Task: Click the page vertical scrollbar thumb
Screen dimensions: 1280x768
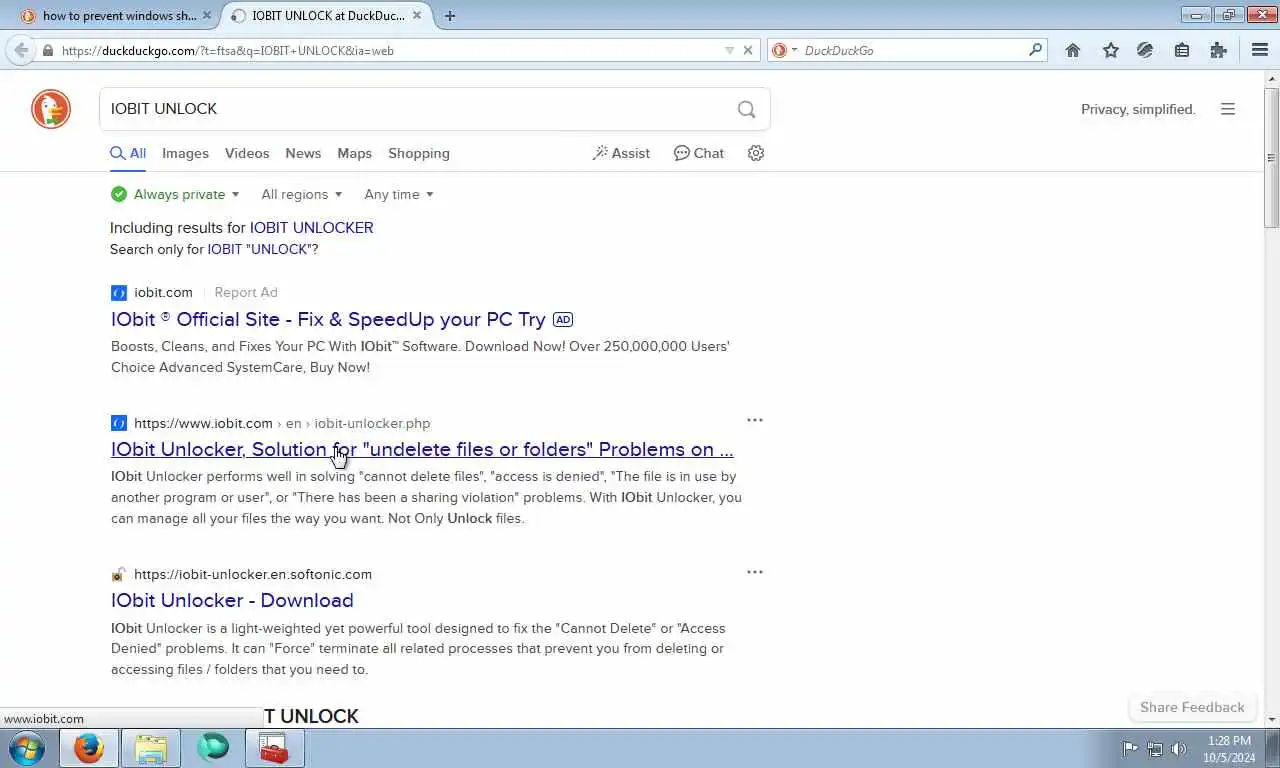Action: click(1272, 158)
